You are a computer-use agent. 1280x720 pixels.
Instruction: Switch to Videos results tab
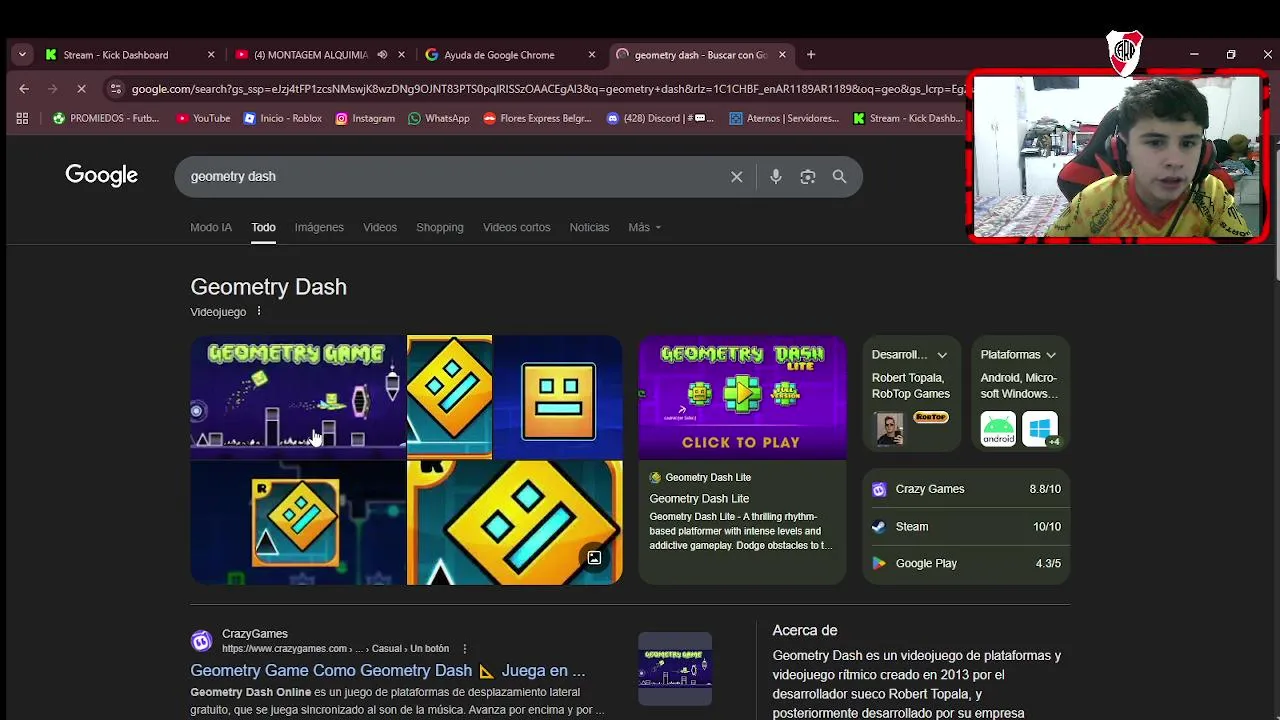click(380, 227)
